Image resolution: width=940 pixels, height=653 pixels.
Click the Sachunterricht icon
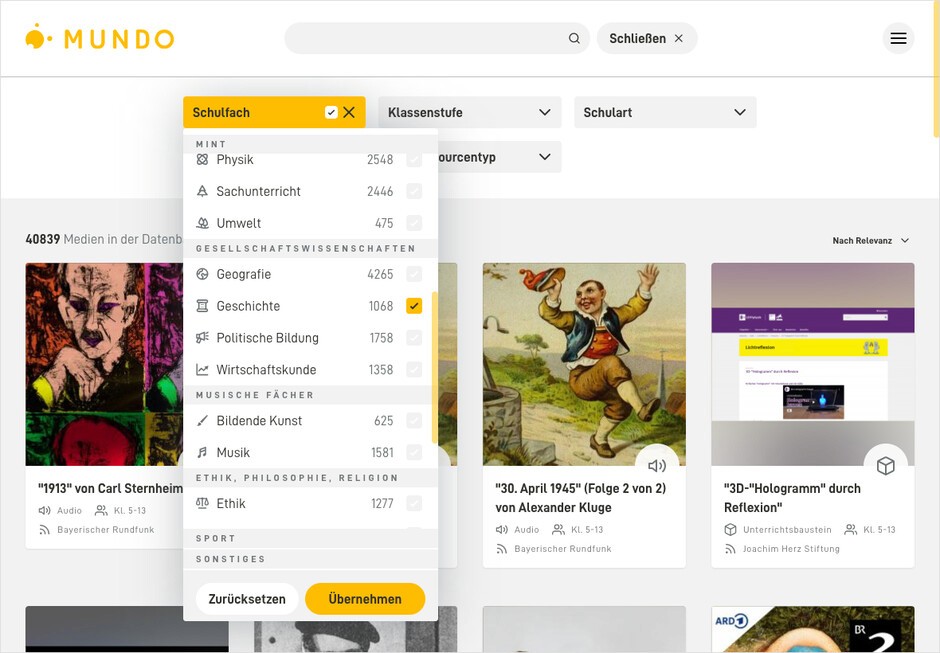coord(203,191)
